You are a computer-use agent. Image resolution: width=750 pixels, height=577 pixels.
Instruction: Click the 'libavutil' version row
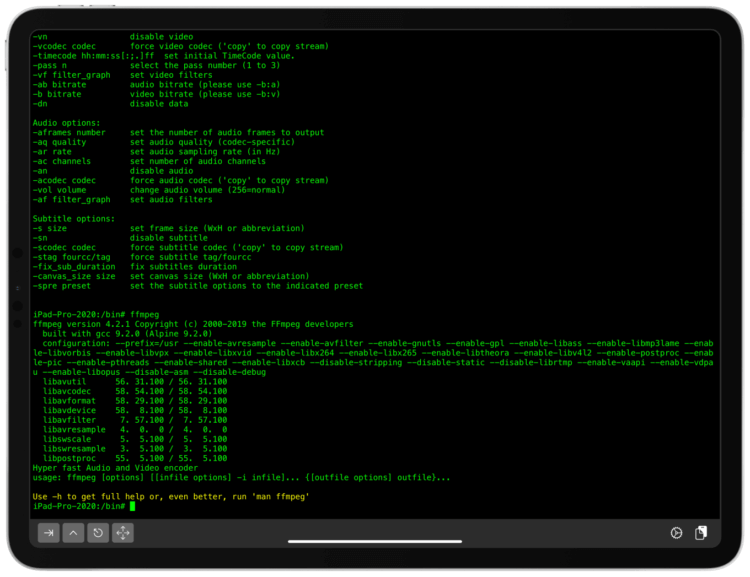coord(135,381)
